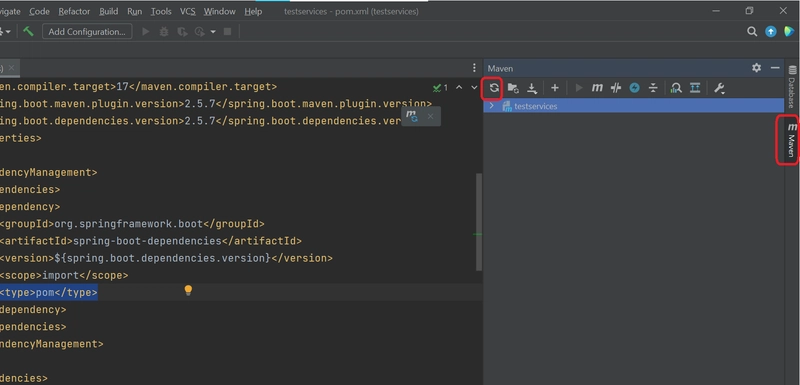Click the green Build Project hammer
This screenshot has height=385, width=800.
[x=28, y=31]
